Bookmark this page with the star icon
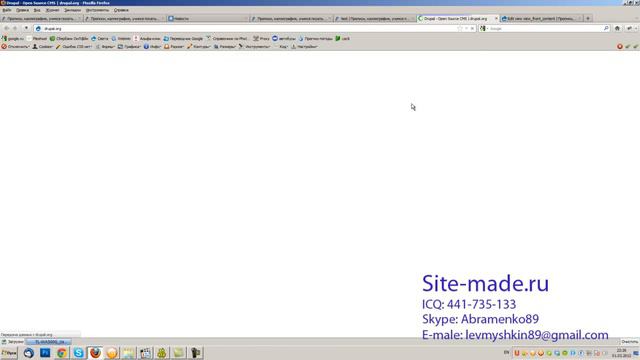Viewport: 640px width, 360px height. coord(460,29)
